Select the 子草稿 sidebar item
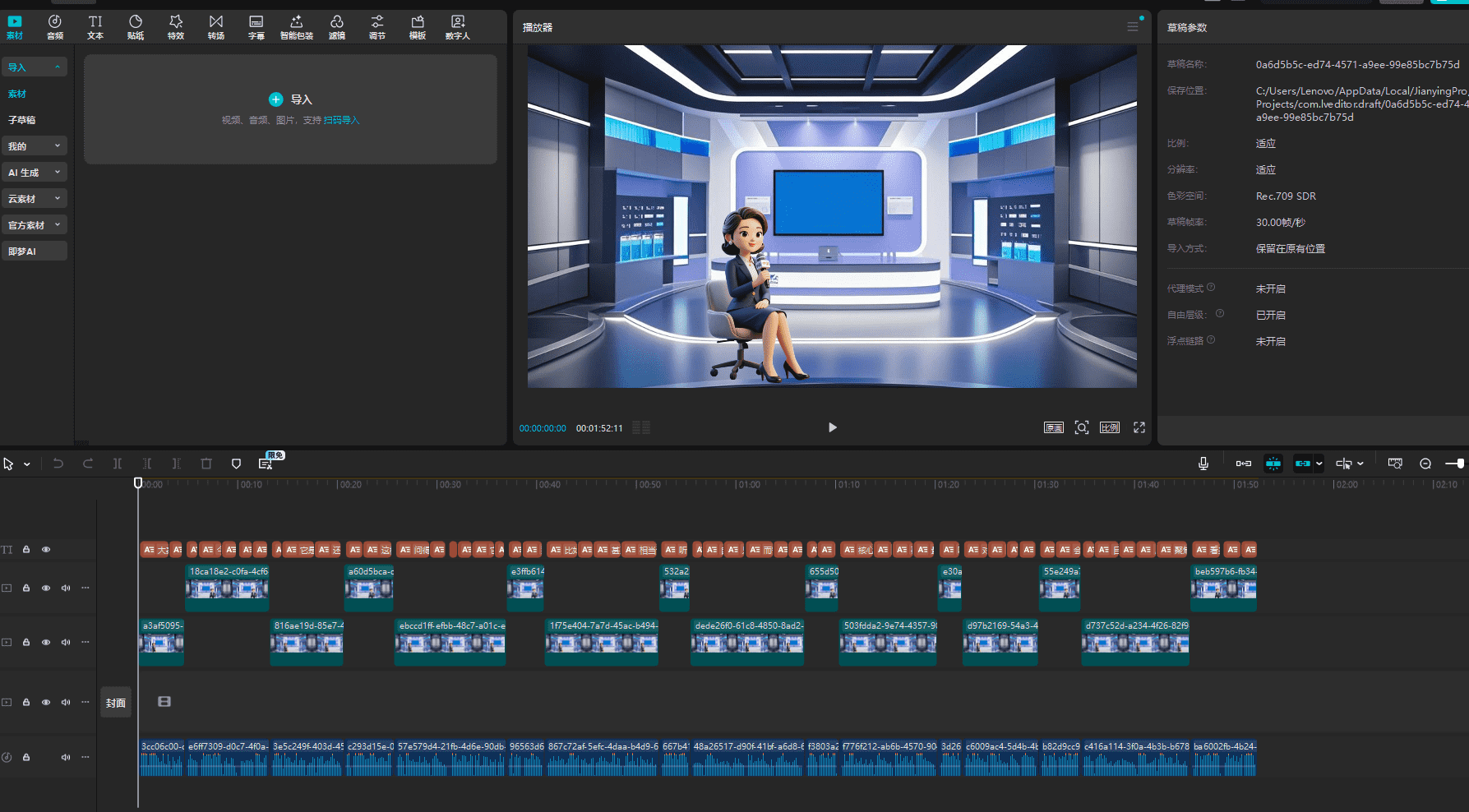This screenshot has height=812, width=1469. point(22,120)
